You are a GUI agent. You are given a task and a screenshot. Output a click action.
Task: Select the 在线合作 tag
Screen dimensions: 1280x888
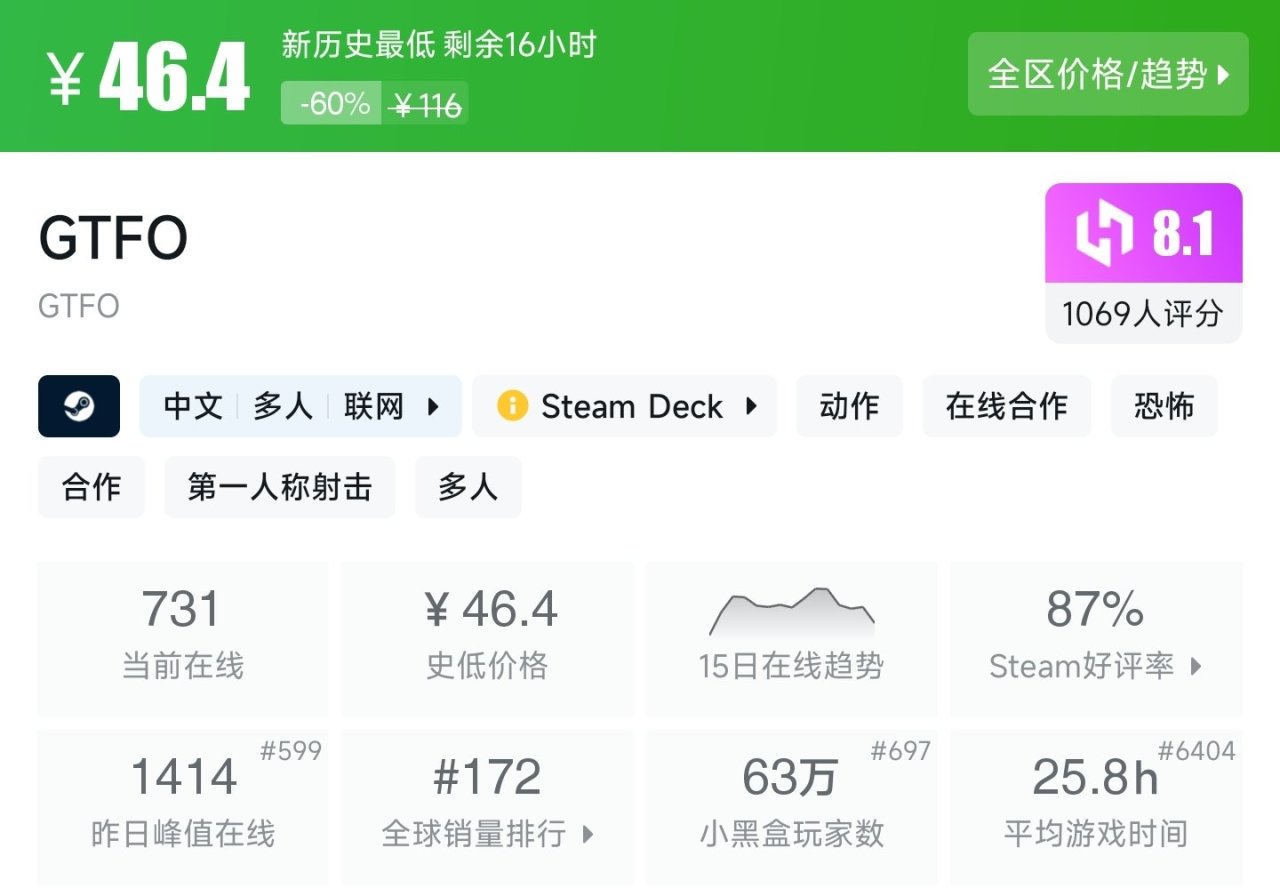click(x=1006, y=406)
